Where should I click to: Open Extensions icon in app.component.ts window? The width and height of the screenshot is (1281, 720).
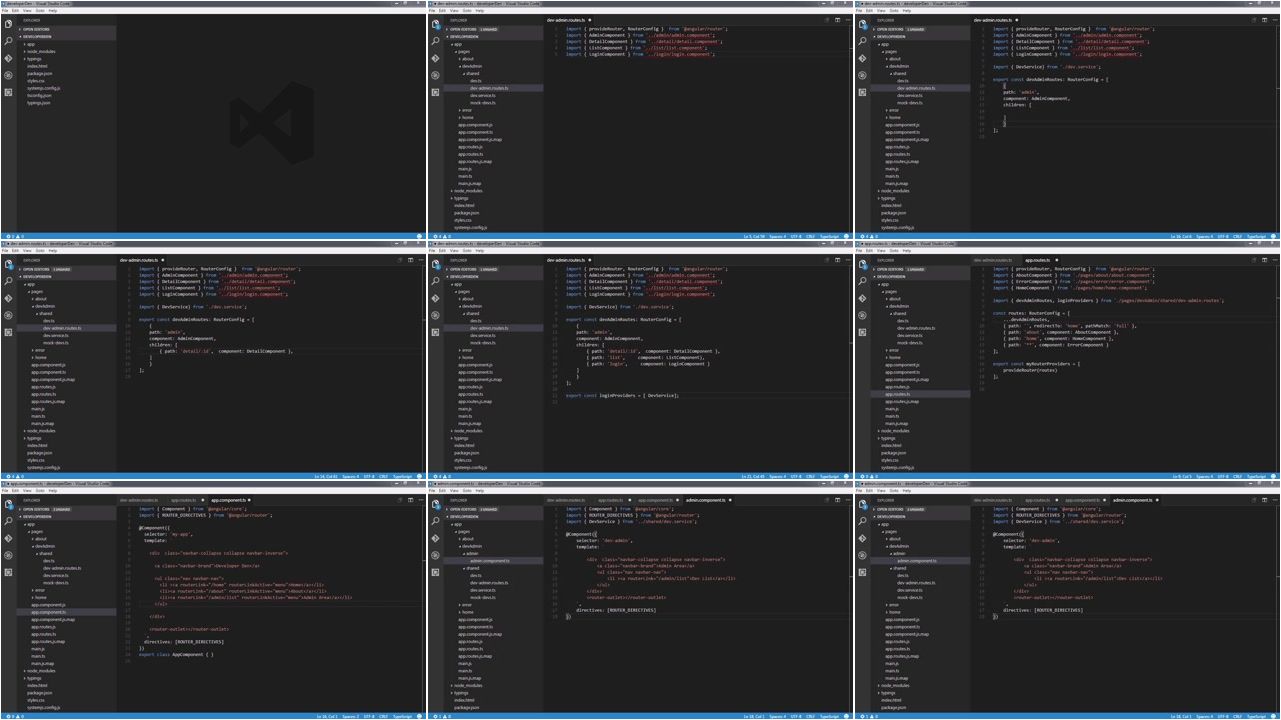tap(8, 572)
